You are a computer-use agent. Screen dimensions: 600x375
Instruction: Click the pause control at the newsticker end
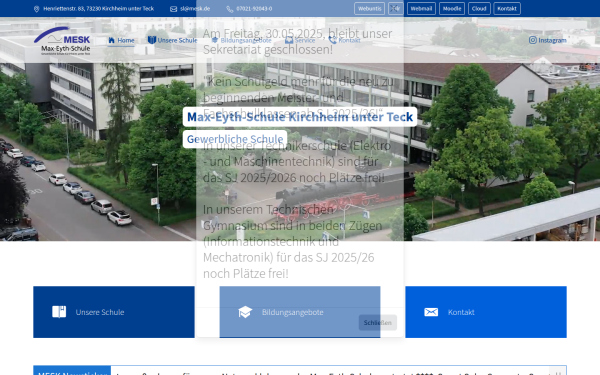(x=558, y=372)
